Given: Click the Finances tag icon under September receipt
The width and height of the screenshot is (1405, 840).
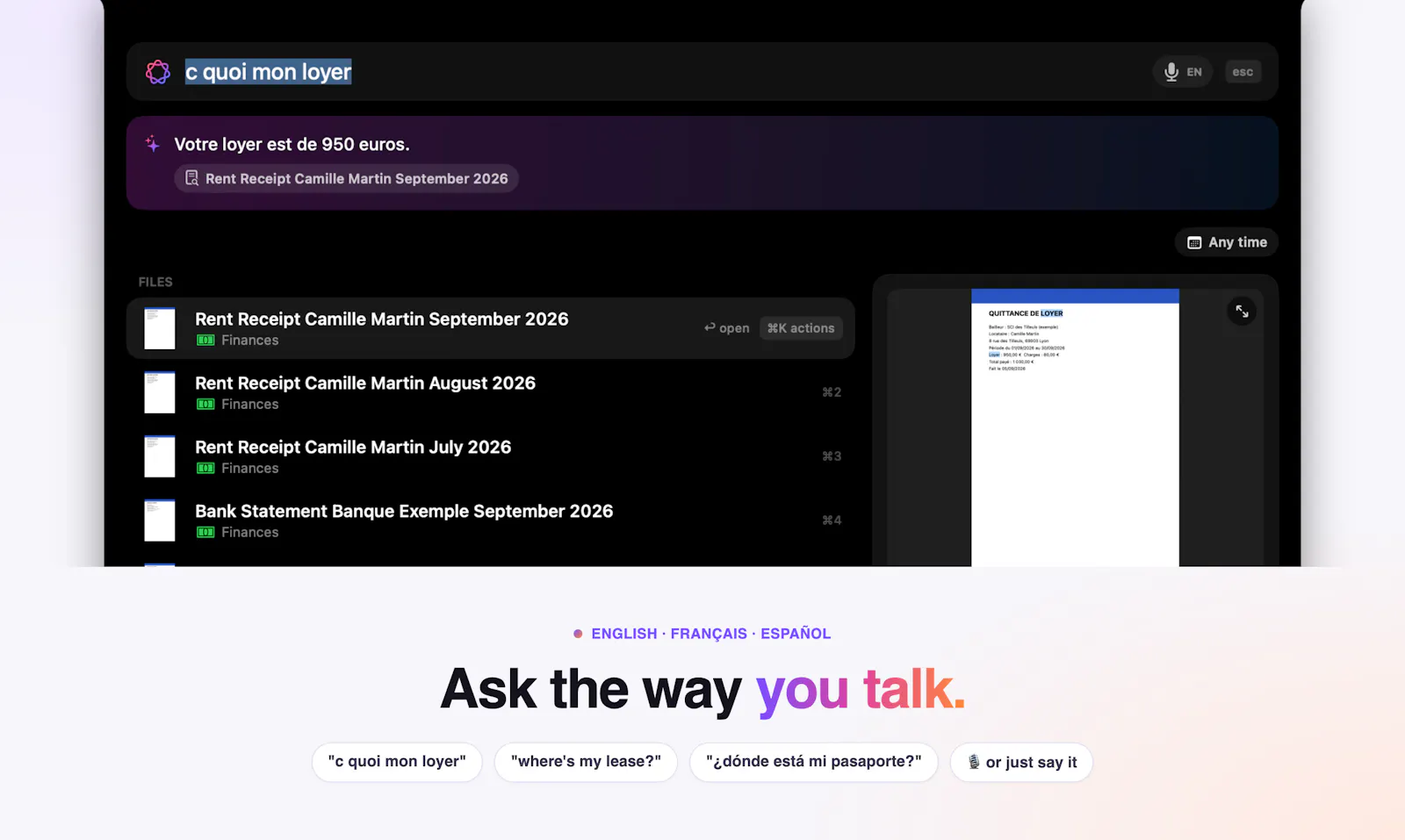Looking at the screenshot, I should point(205,341).
